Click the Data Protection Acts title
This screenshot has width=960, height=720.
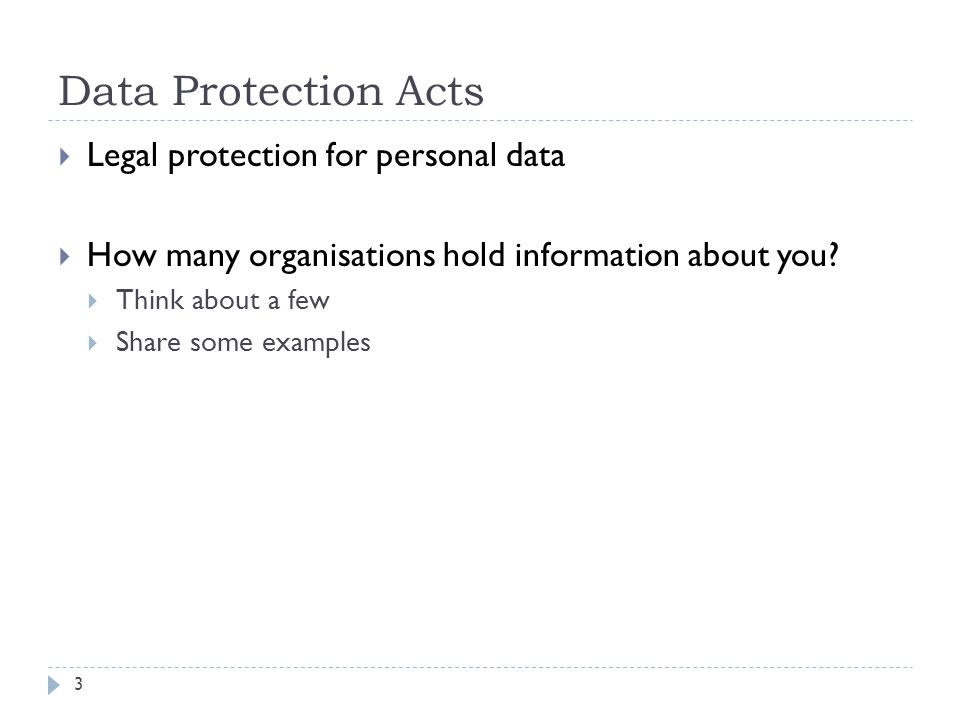pyautogui.click(x=271, y=91)
